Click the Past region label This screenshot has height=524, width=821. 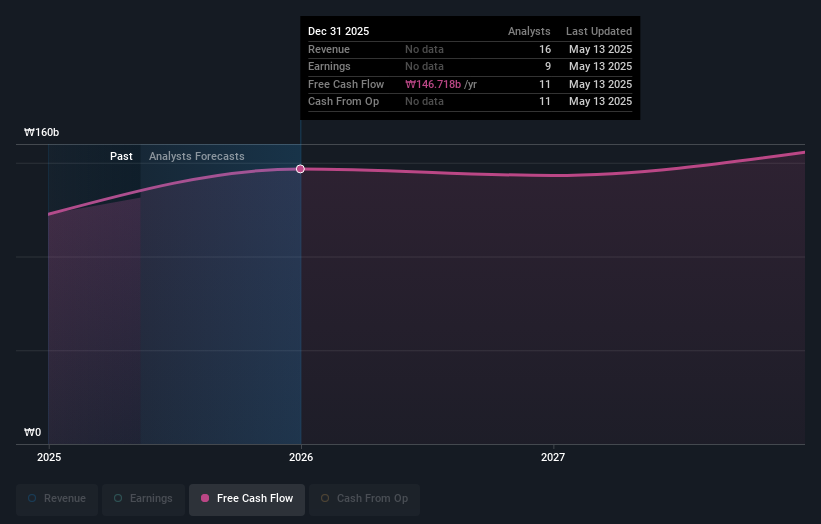(121, 156)
